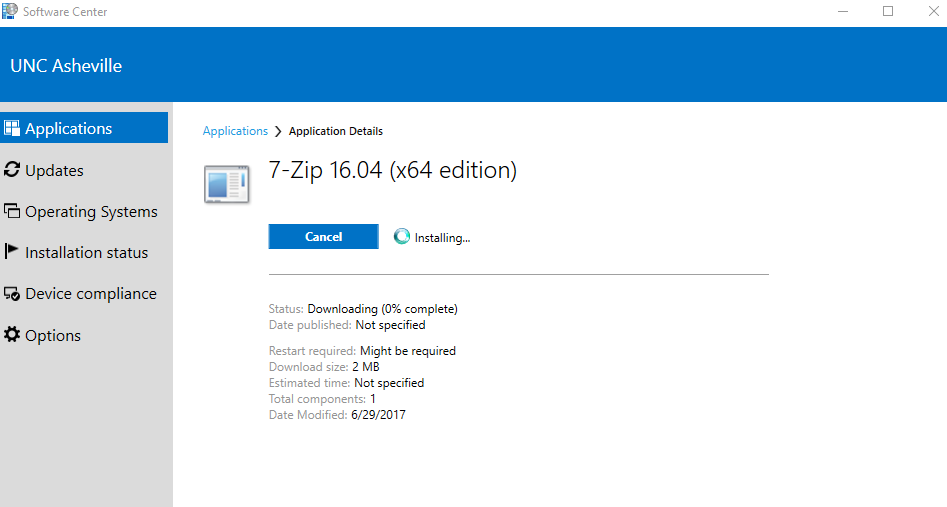Image resolution: width=947 pixels, height=507 pixels.
Task: Click the 7-Zip application thumbnail icon
Action: point(226,184)
